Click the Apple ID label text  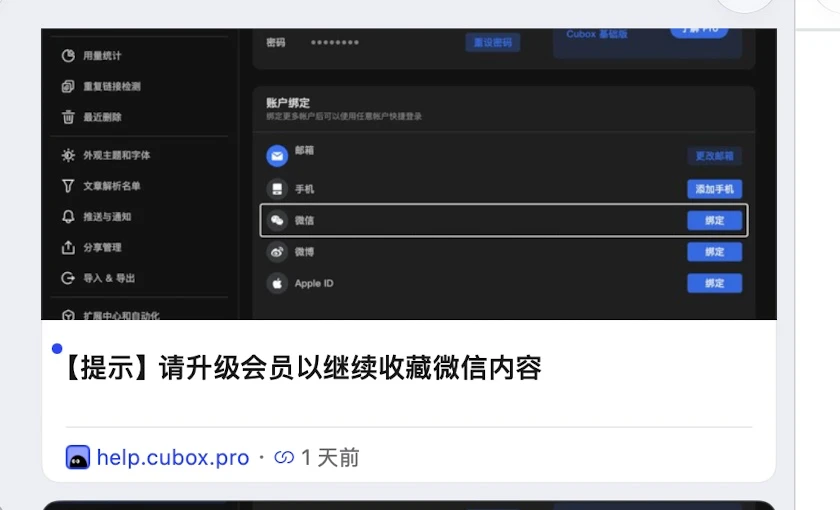[314, 283]
